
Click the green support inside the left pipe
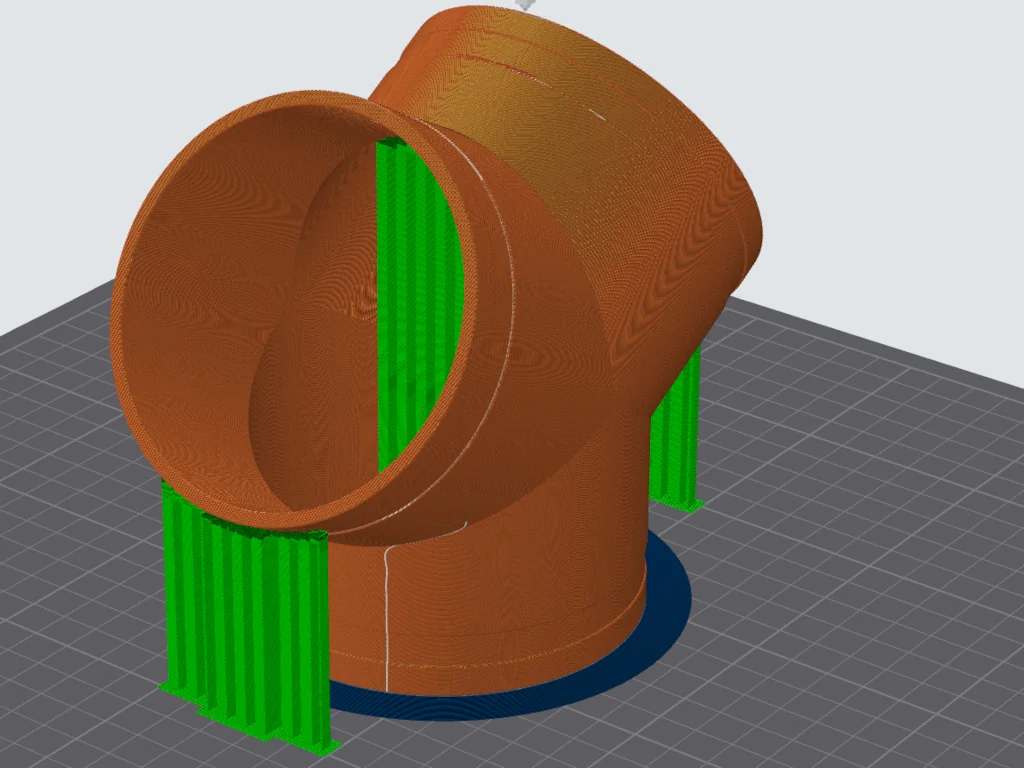[418, 300]
